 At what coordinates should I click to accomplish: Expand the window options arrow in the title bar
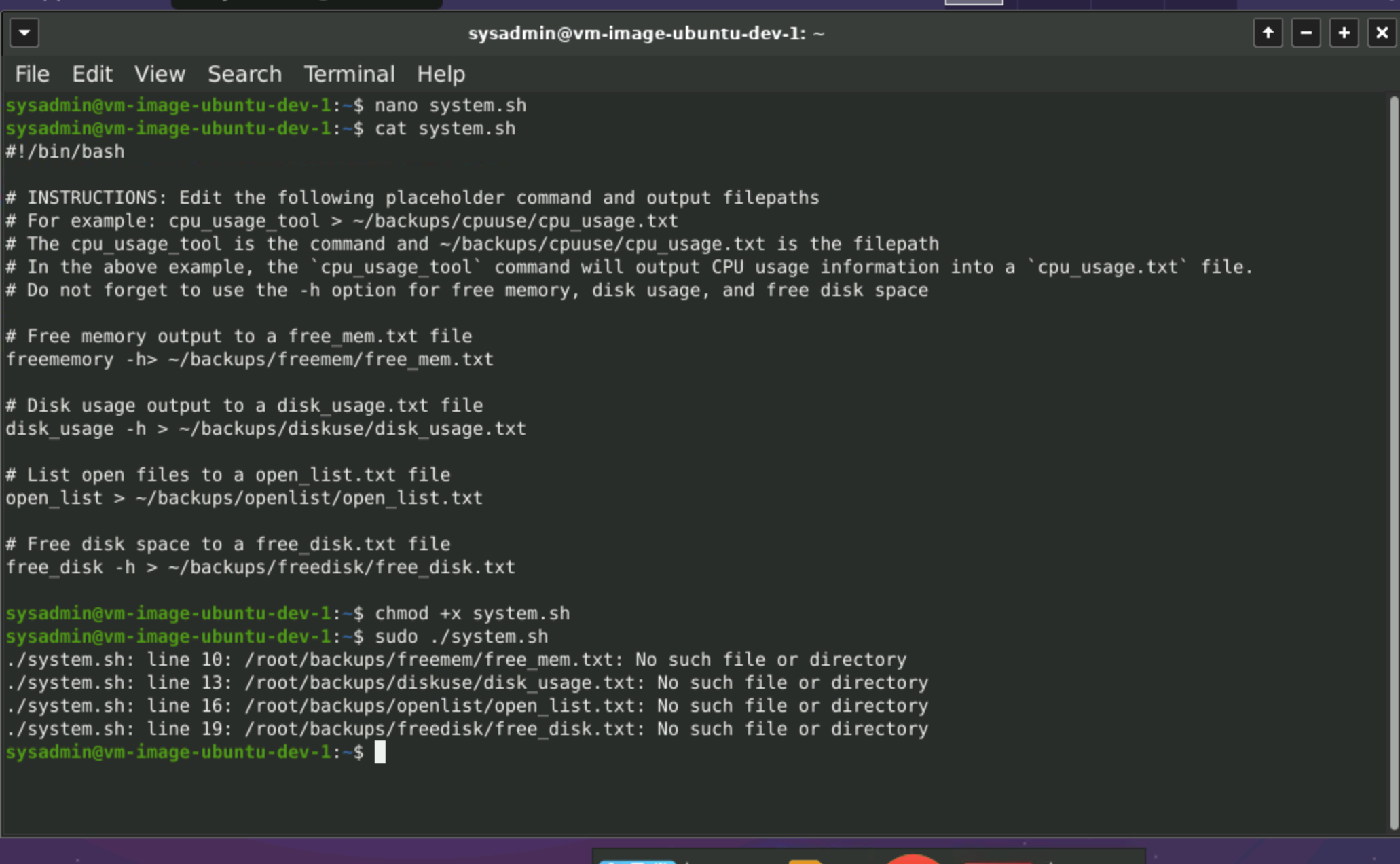24,32
